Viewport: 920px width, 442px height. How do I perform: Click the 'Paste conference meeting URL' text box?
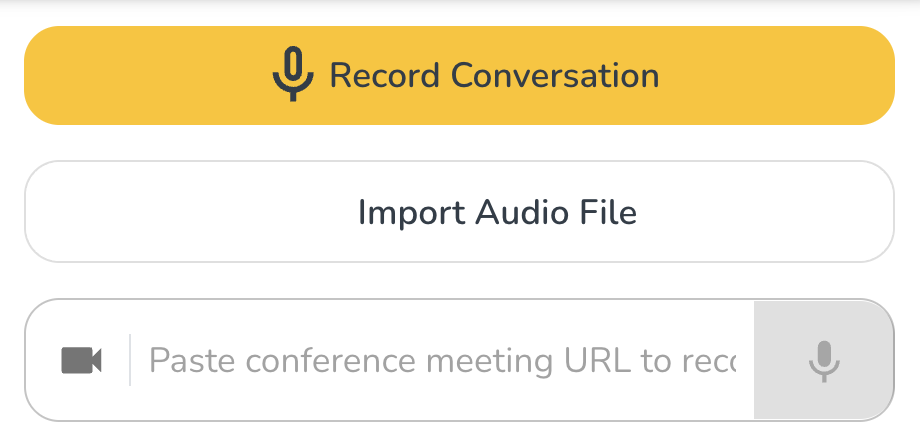(x=442, y=360)
